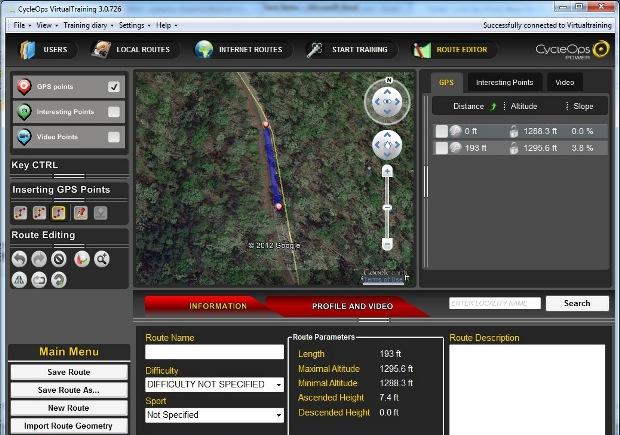Click the Save Route button

coord(69,372)
